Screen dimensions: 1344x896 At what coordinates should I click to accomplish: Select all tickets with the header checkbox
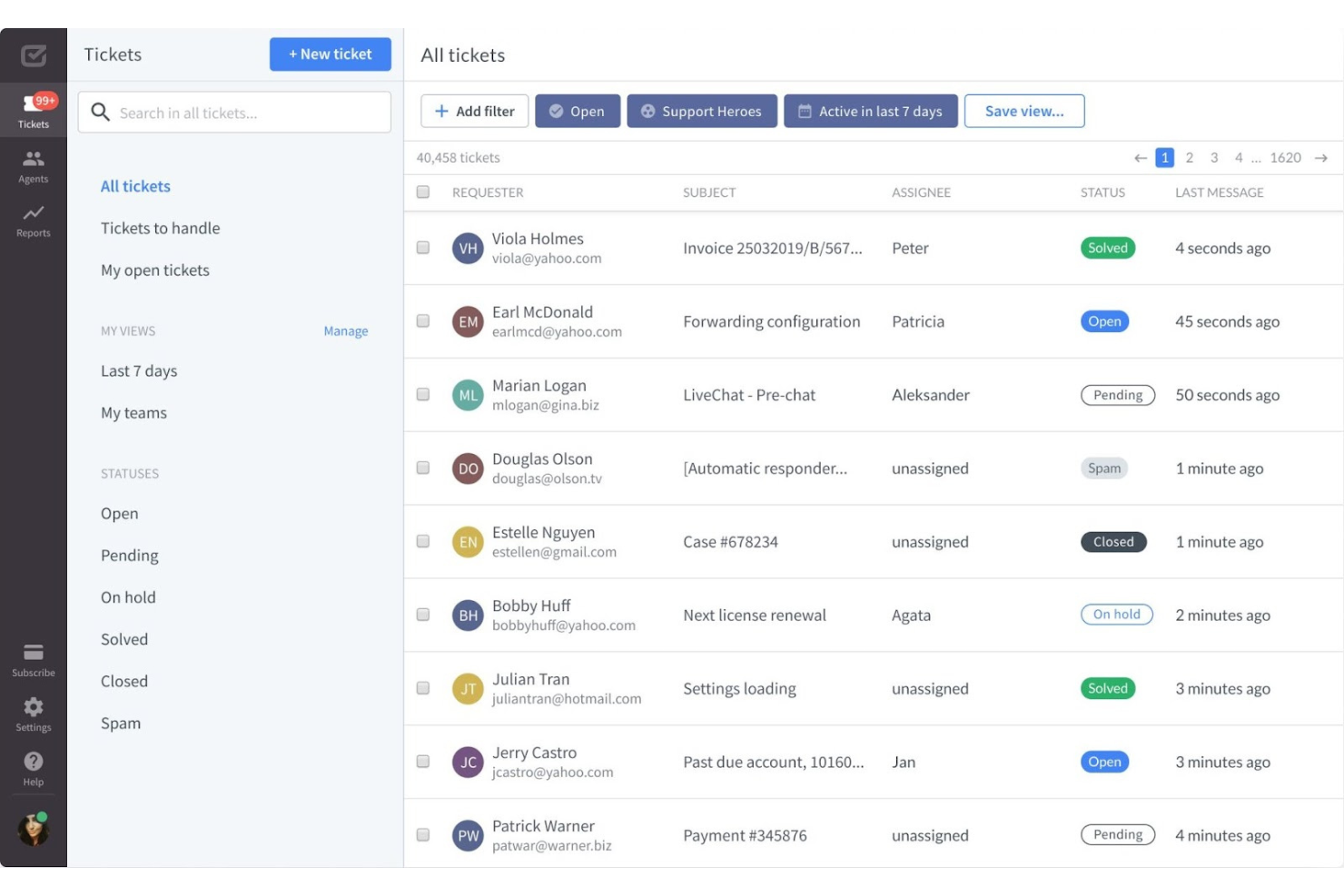422,192
